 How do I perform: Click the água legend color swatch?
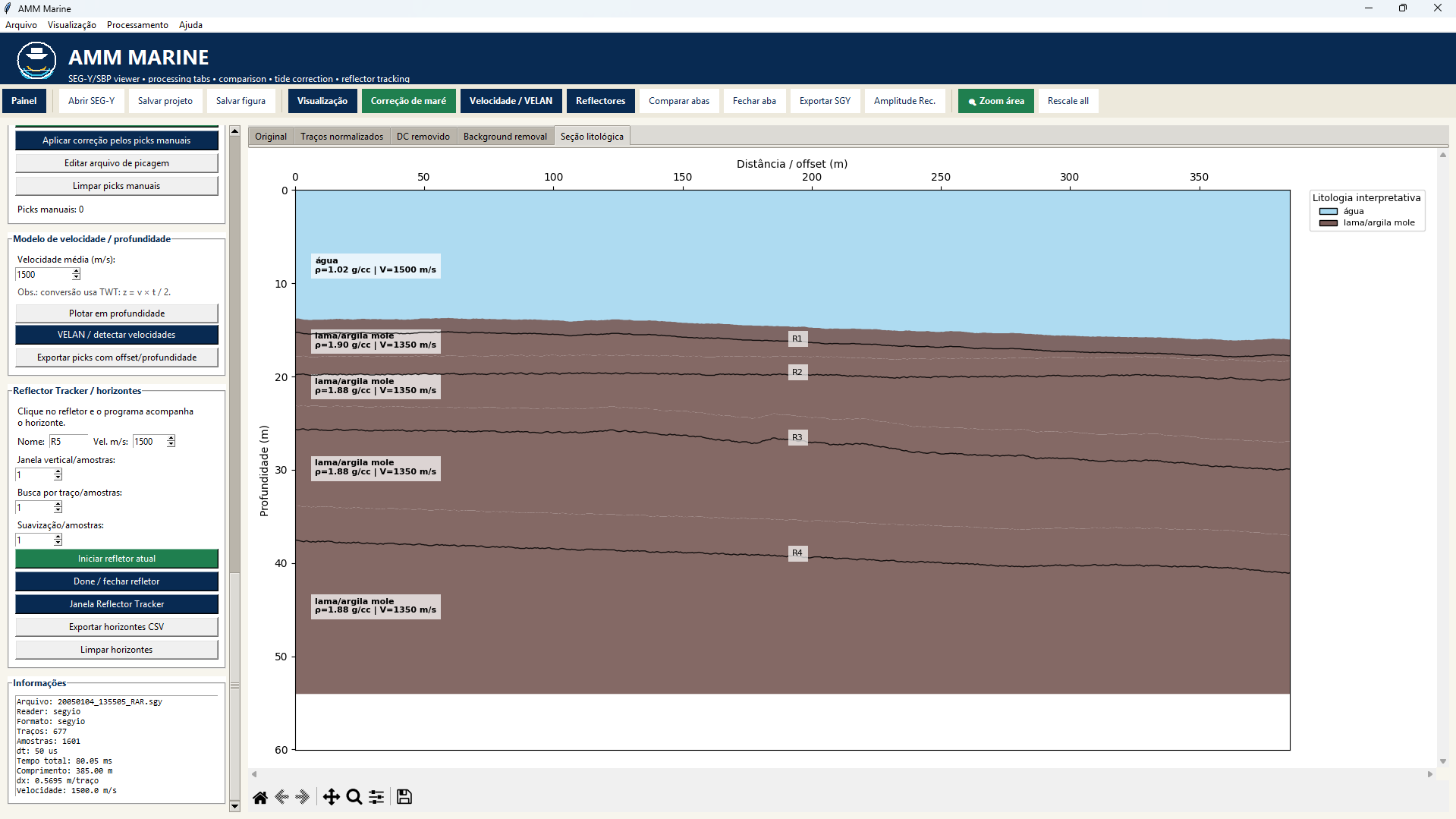click(x=1329, y=212)
